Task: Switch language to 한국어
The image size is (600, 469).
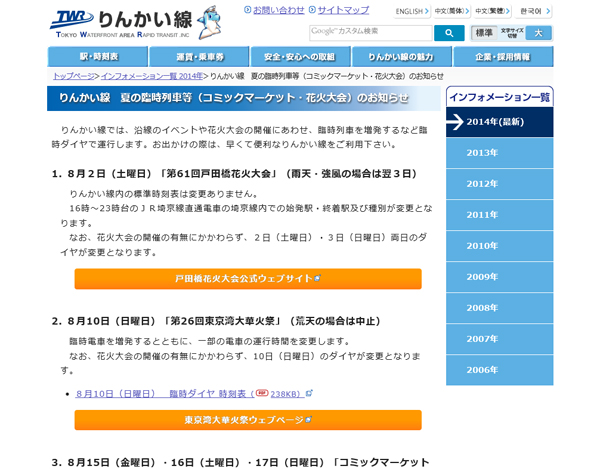Action: [533, 11]
